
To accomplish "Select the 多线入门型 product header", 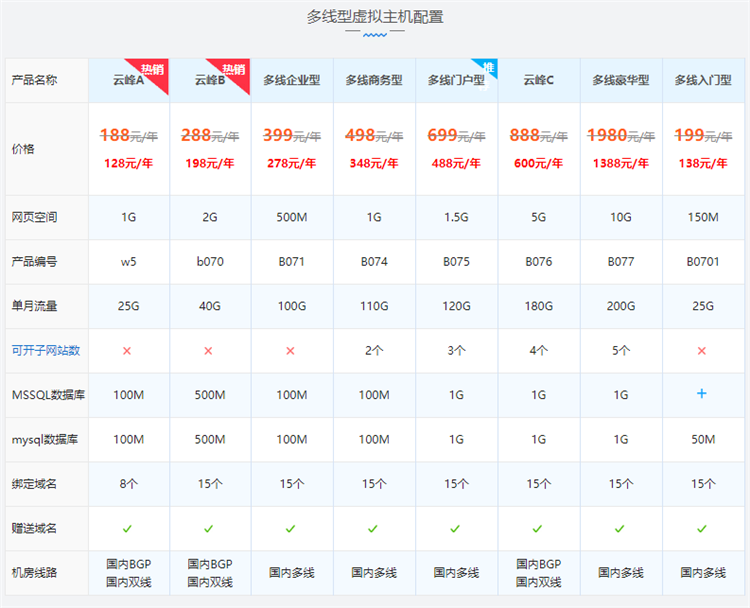I will click(702, 81).
